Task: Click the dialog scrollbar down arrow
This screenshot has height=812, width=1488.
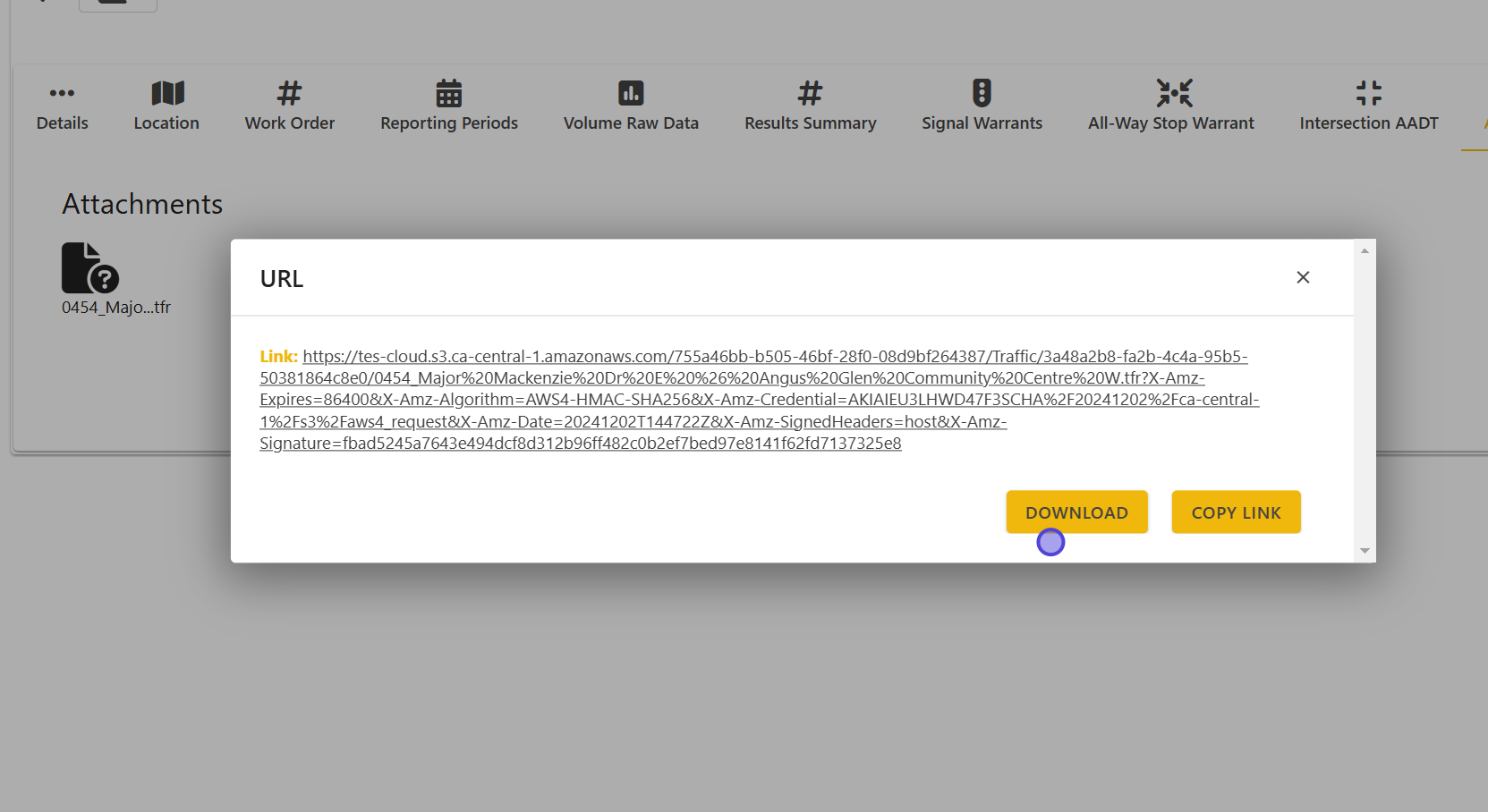Action: pyautogui.click(x=1365, y=551)
